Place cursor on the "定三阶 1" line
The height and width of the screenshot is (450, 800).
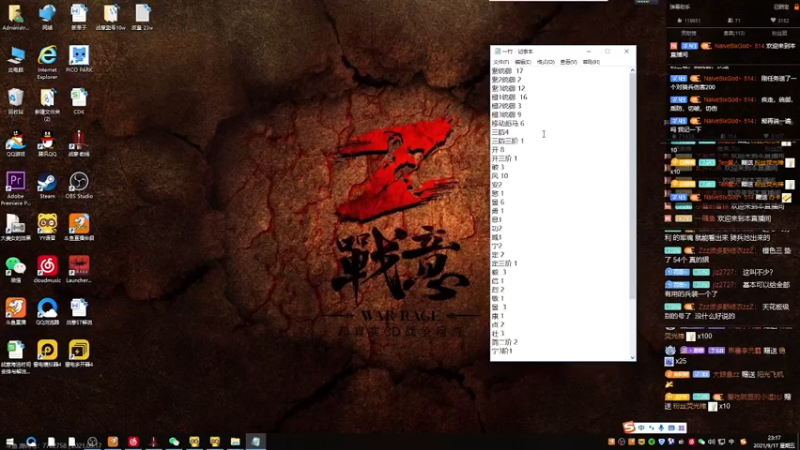[505, 263]
